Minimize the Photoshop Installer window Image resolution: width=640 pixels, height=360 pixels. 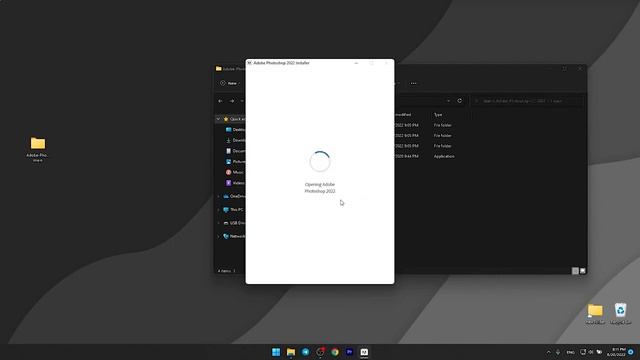tap(356, 63)
